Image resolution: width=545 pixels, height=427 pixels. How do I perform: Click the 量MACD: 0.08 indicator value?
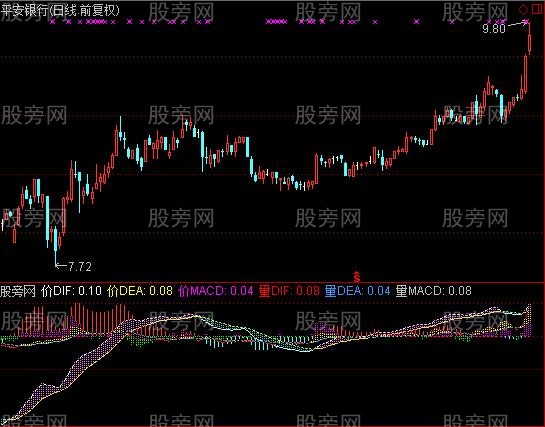pos(433,290)
